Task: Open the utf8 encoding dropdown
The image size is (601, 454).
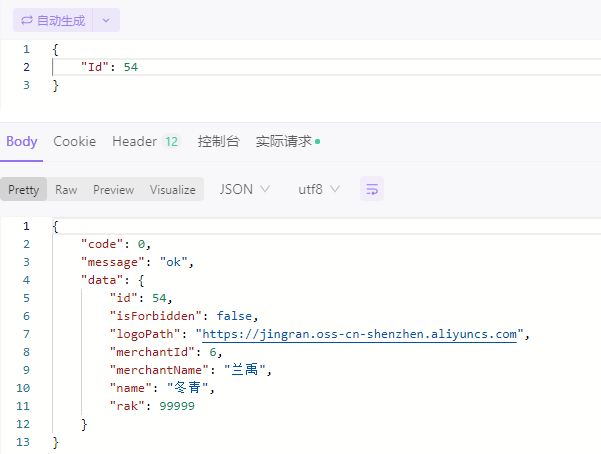Action: click(319, 189)
